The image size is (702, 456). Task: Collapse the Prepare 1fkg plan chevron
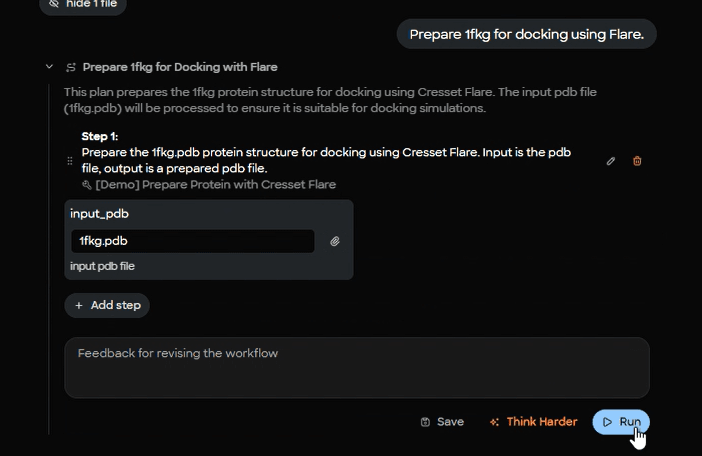pyautogui.click(x=49, y=67)
